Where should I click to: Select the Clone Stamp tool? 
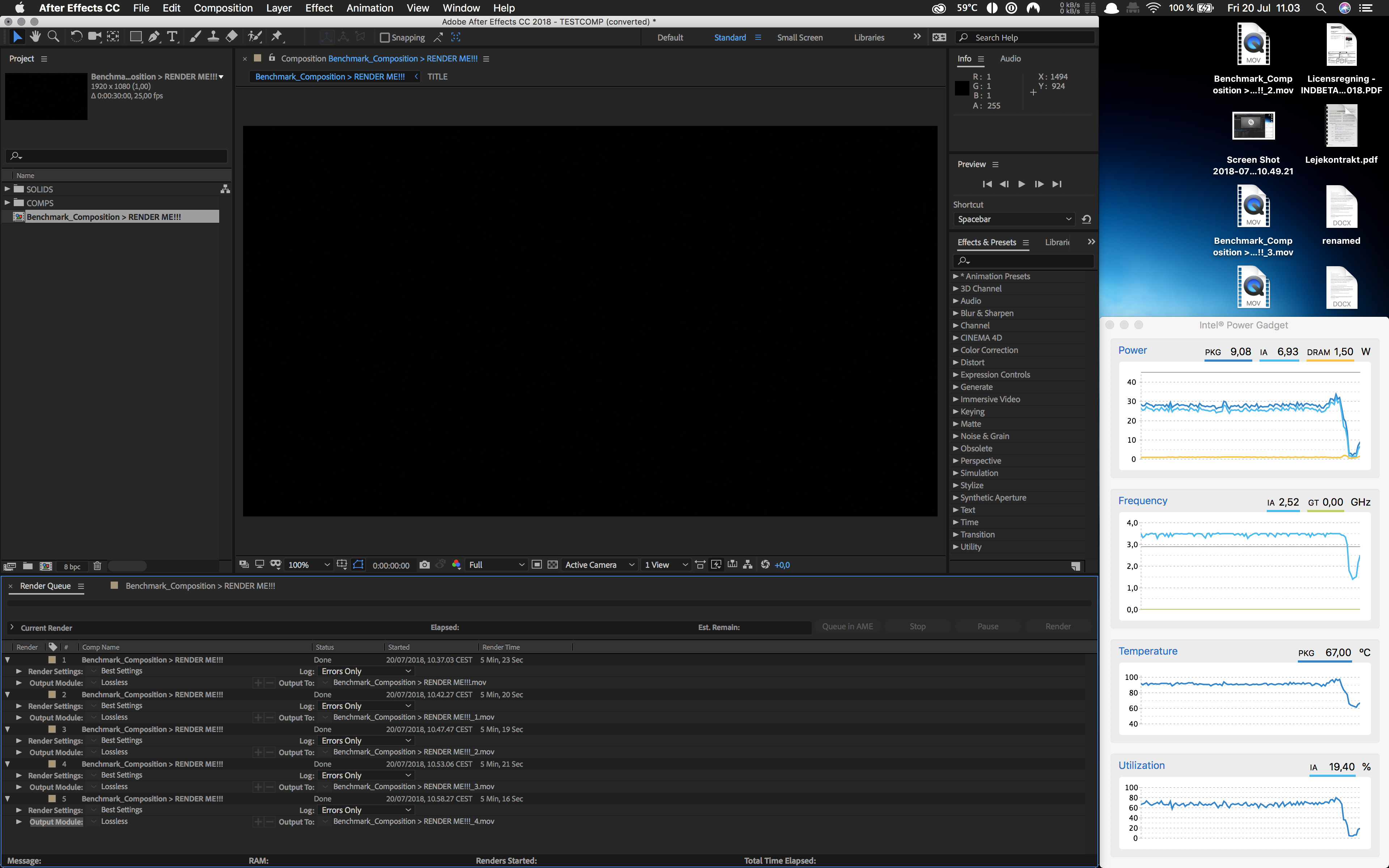(213, 37)
